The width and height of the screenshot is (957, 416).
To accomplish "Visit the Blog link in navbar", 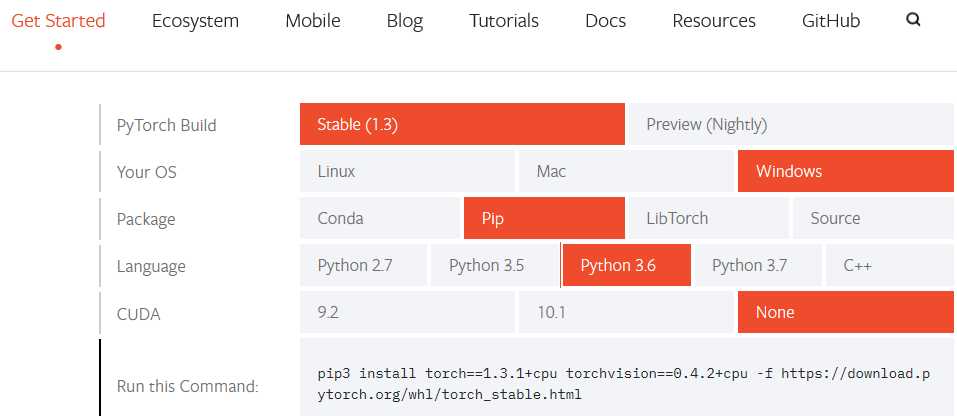I will tap(405, 21).
